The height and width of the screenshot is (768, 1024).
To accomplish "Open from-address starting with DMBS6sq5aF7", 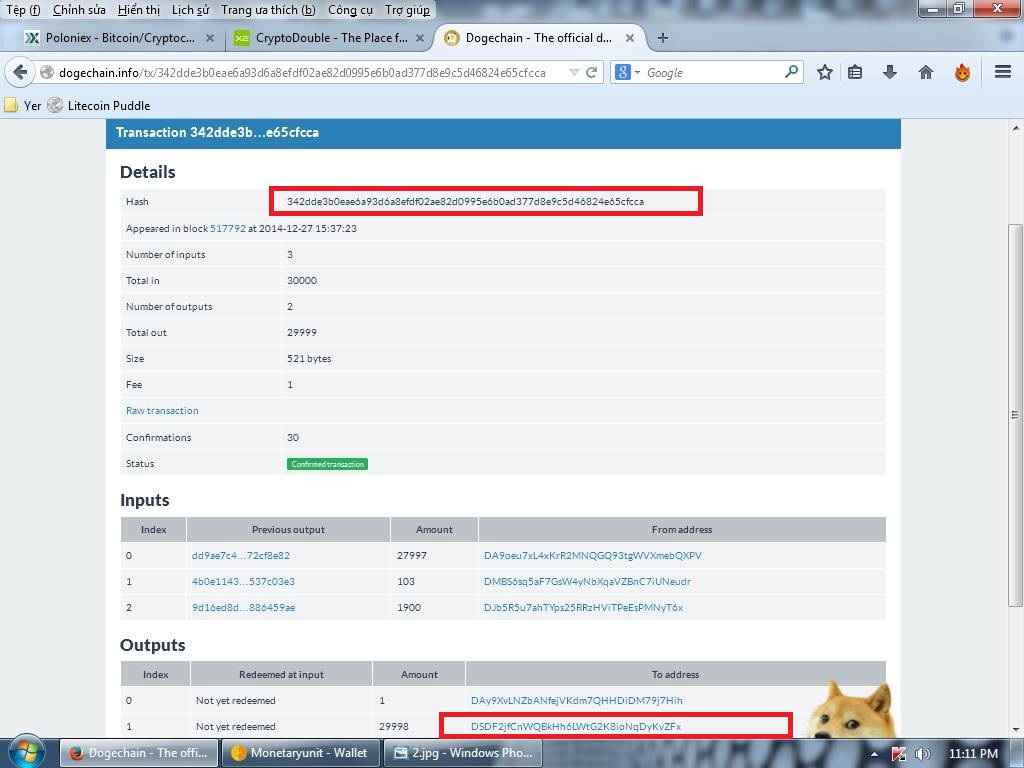I will pos(587,581).
